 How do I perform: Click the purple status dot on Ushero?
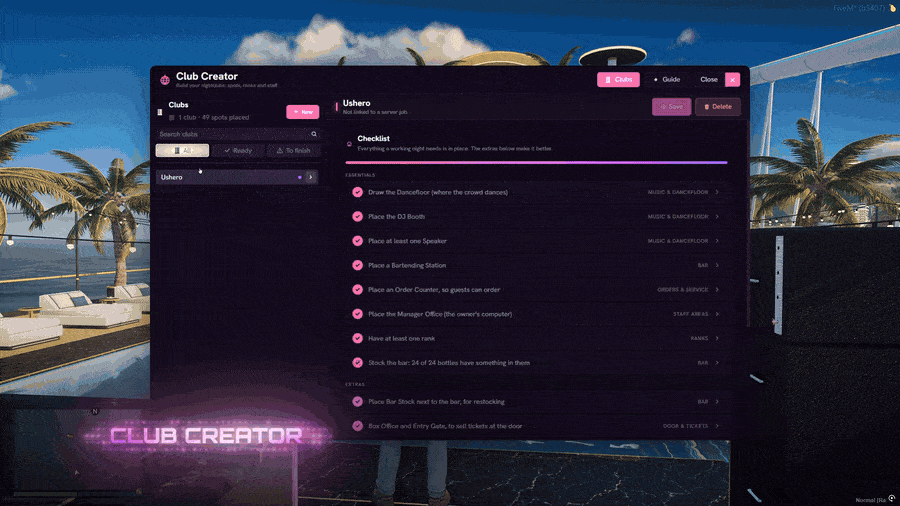[300, 177]
